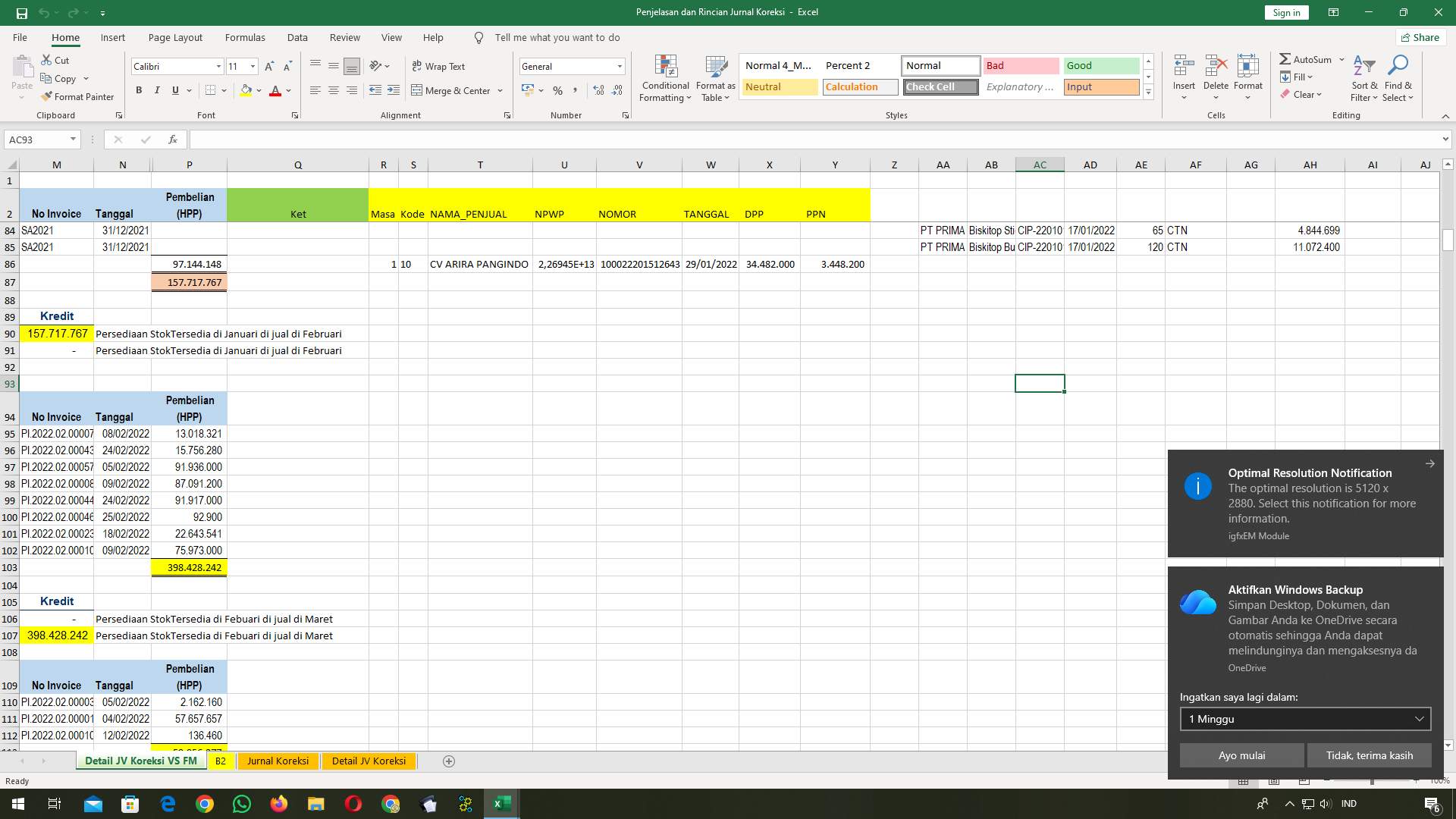Click the Sign in button
The image size is (1456, 819).
[x=1286, y=12]
